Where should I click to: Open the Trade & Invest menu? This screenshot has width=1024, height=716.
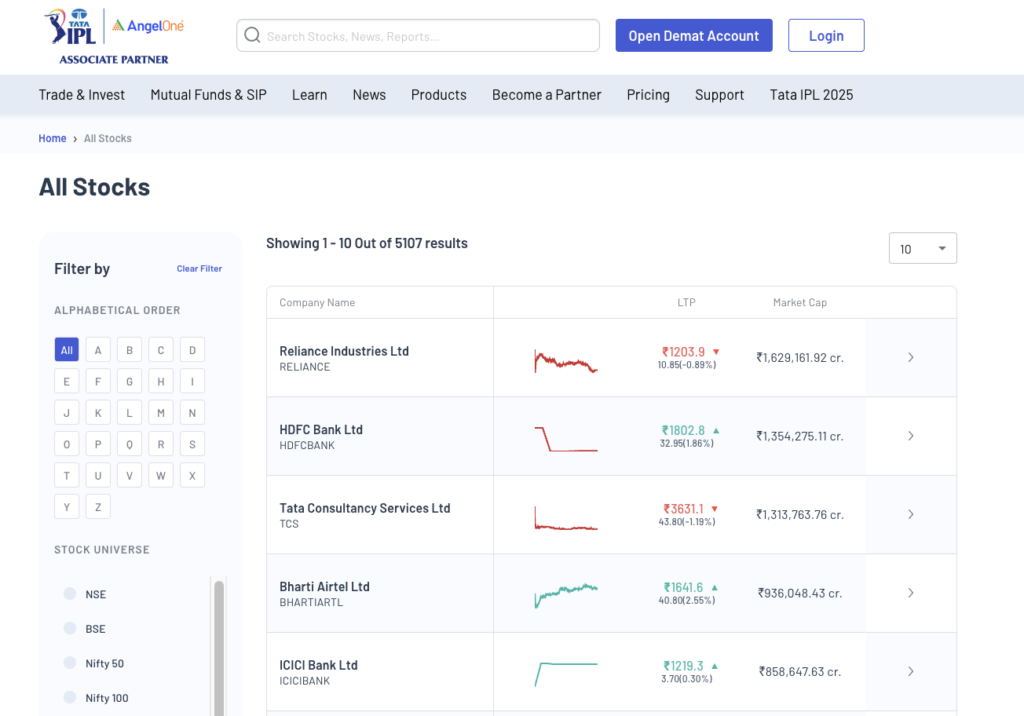point(82,95)
